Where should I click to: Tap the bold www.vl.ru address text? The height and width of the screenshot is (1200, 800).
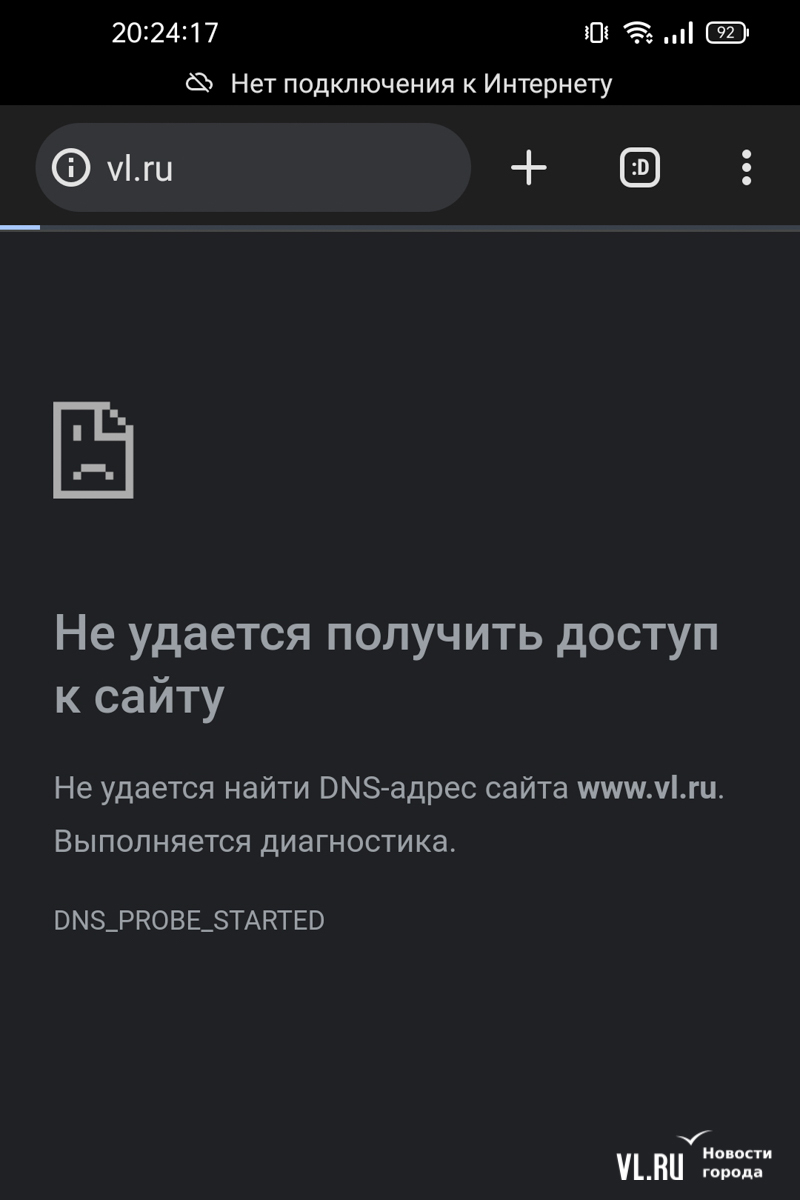(647, 788)
